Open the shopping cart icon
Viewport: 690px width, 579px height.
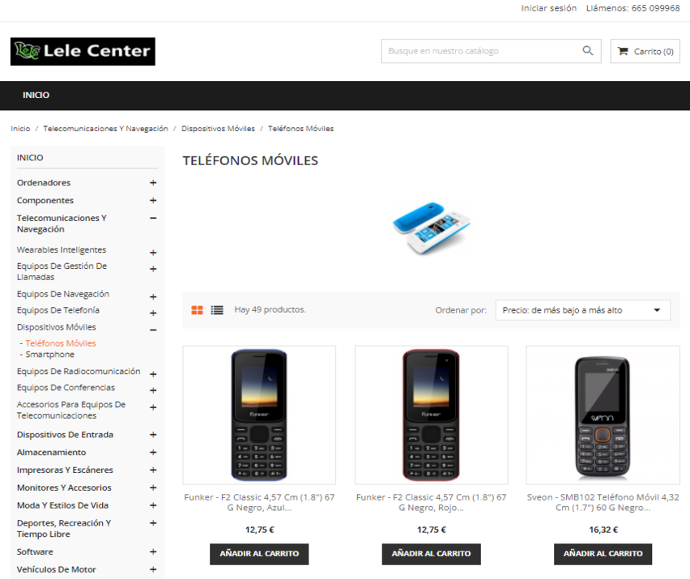coord(622,51)
